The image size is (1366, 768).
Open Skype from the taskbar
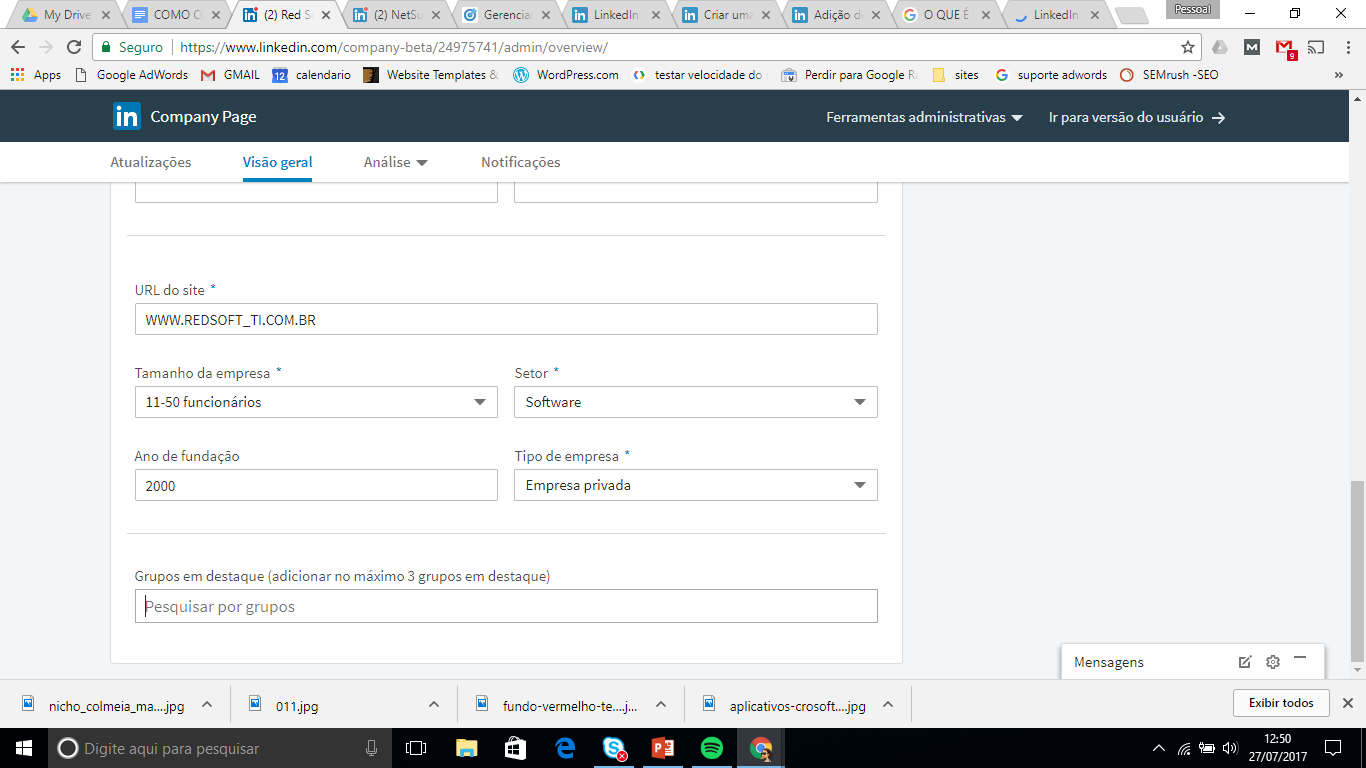pos(613,748)
